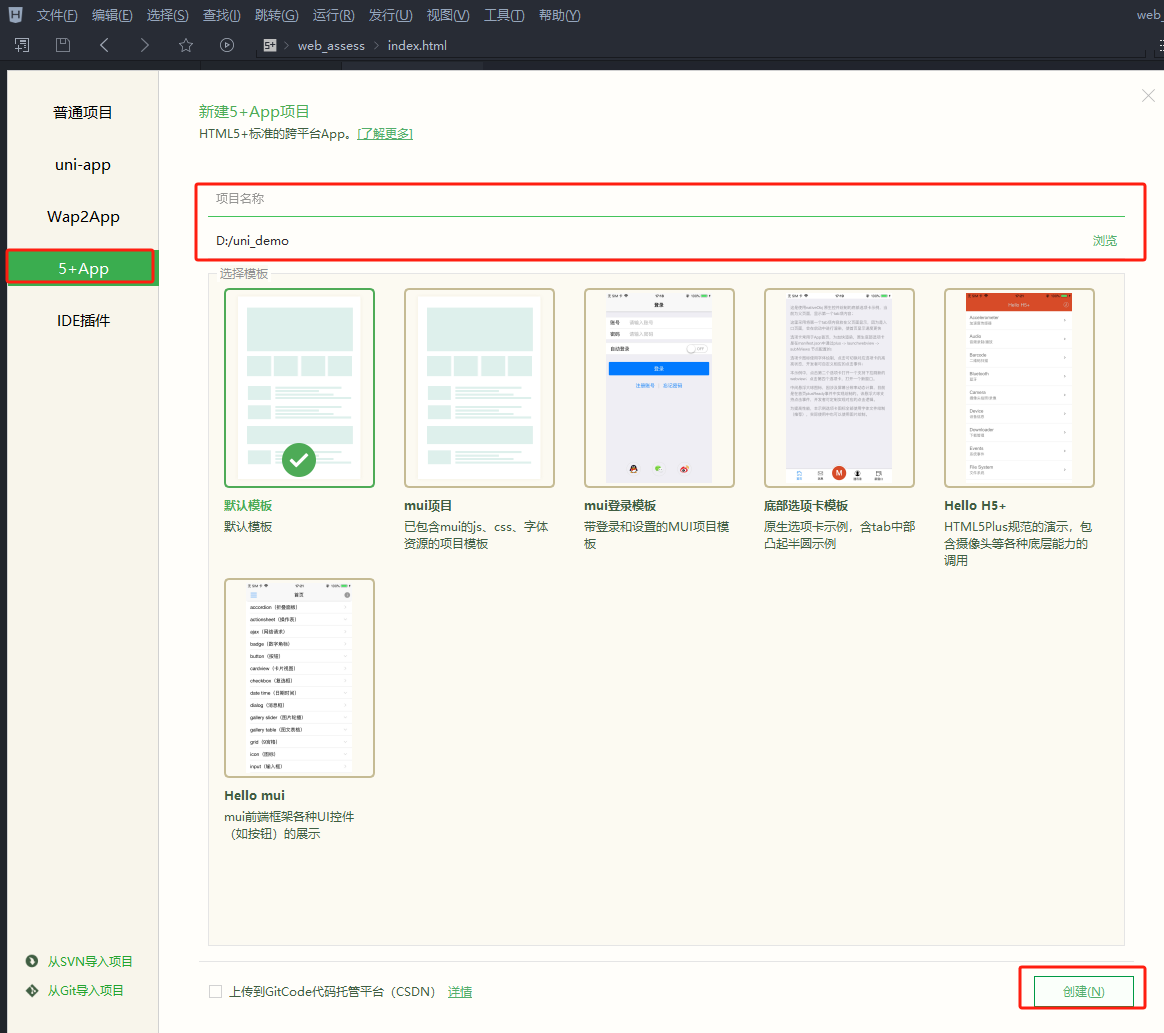
Task: Select the Wap2App project type
Action: click(82, 217)
